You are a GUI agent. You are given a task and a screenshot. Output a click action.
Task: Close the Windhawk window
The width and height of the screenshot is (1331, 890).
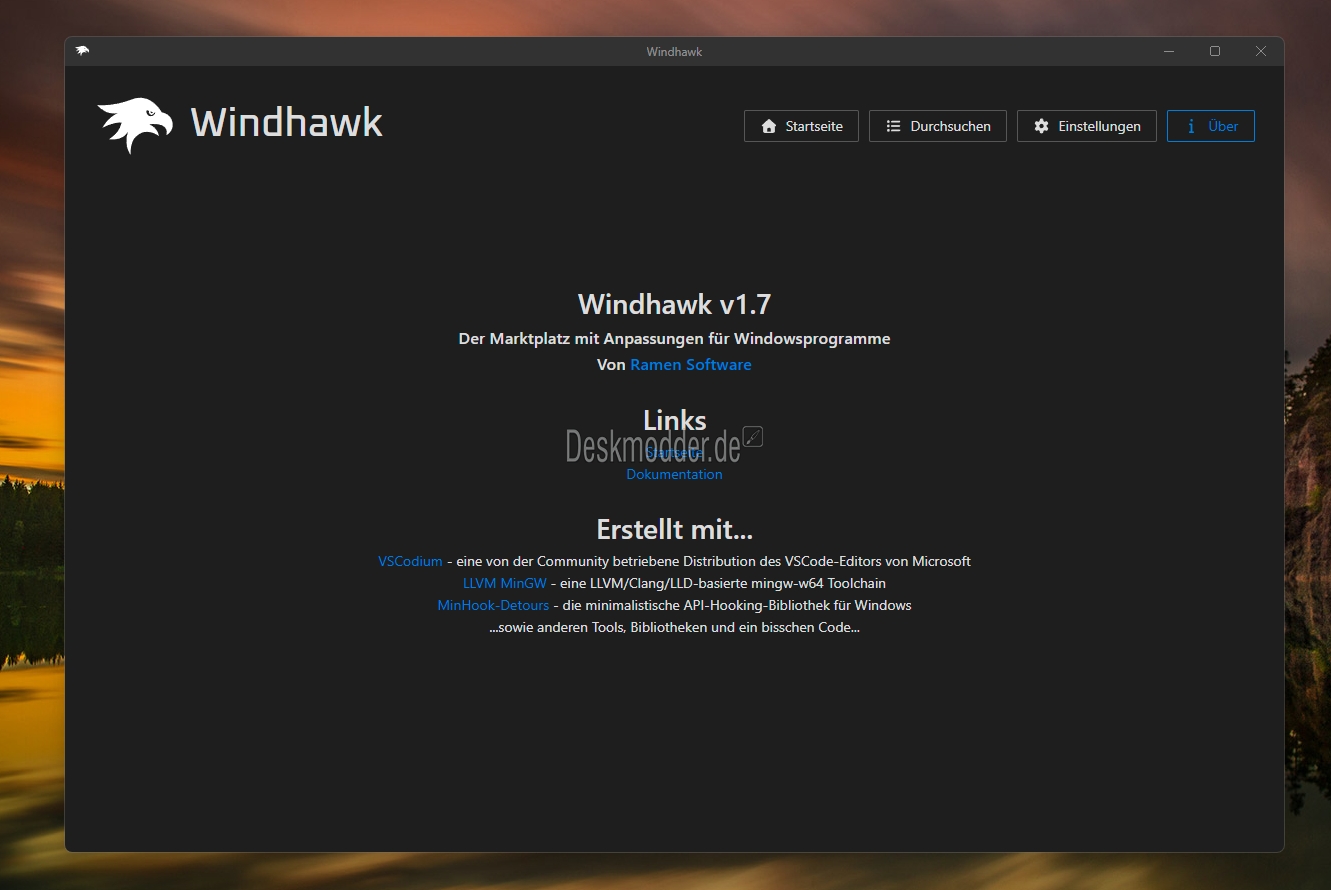coord(1261,51)
